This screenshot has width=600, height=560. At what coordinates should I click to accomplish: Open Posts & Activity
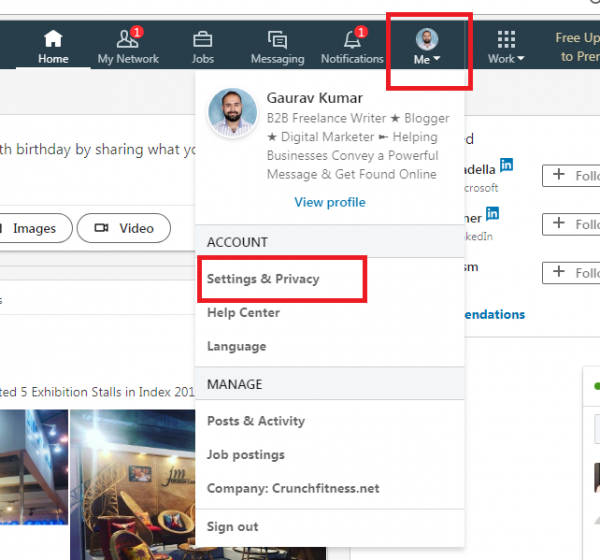pyautogui.click(x=255, y=421)
